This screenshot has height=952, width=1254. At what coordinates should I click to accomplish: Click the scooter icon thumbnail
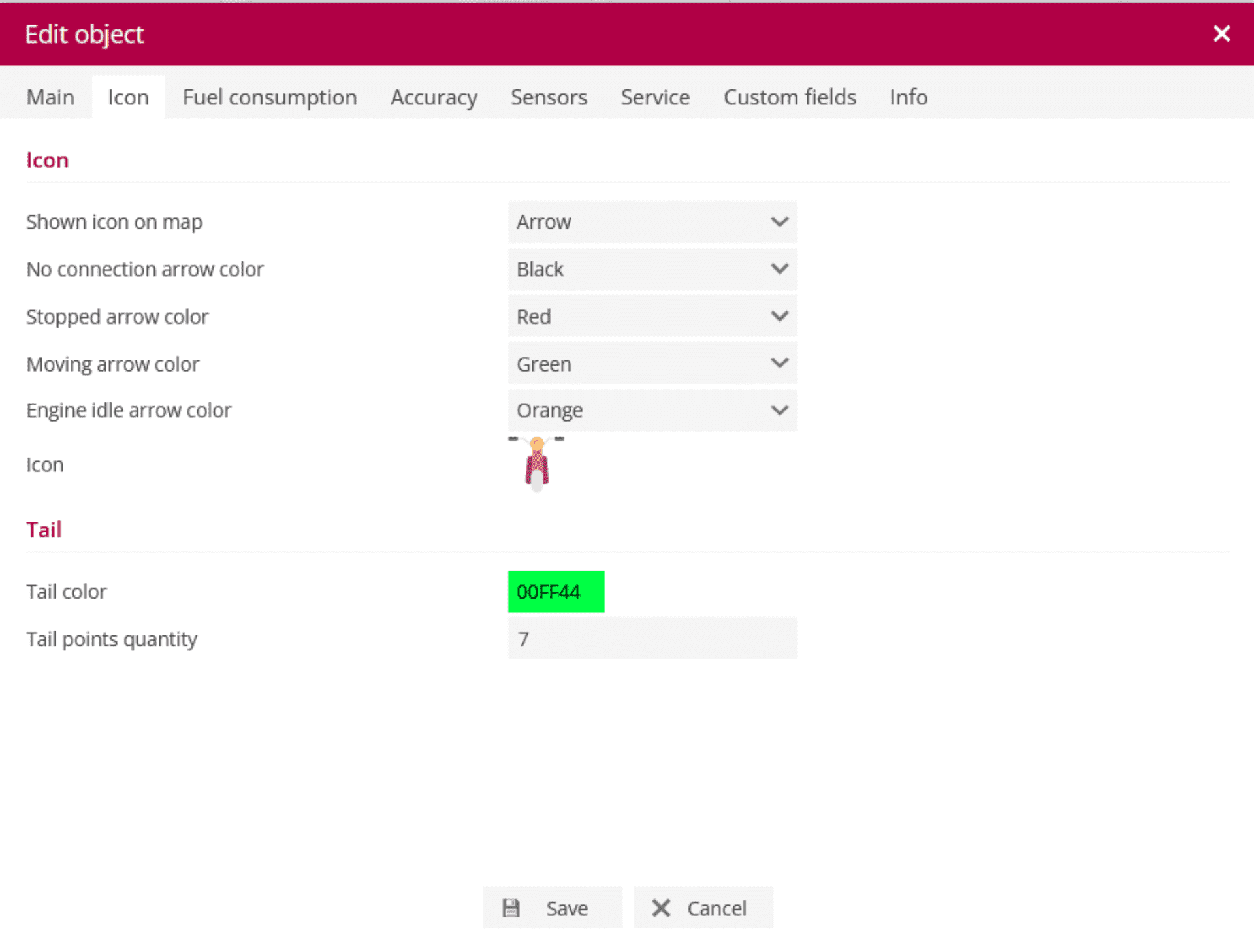[536, 464]
